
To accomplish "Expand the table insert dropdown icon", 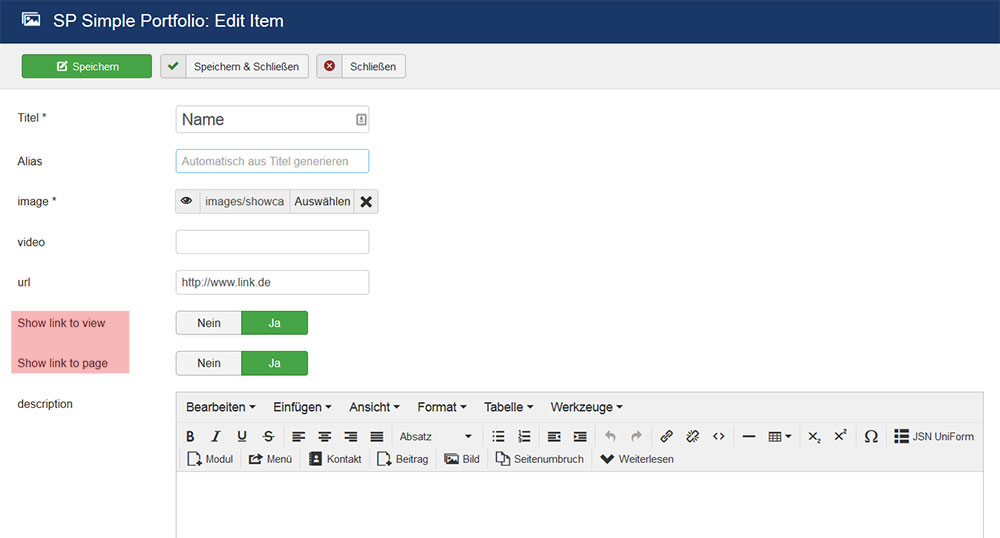I will pos(780,437).
